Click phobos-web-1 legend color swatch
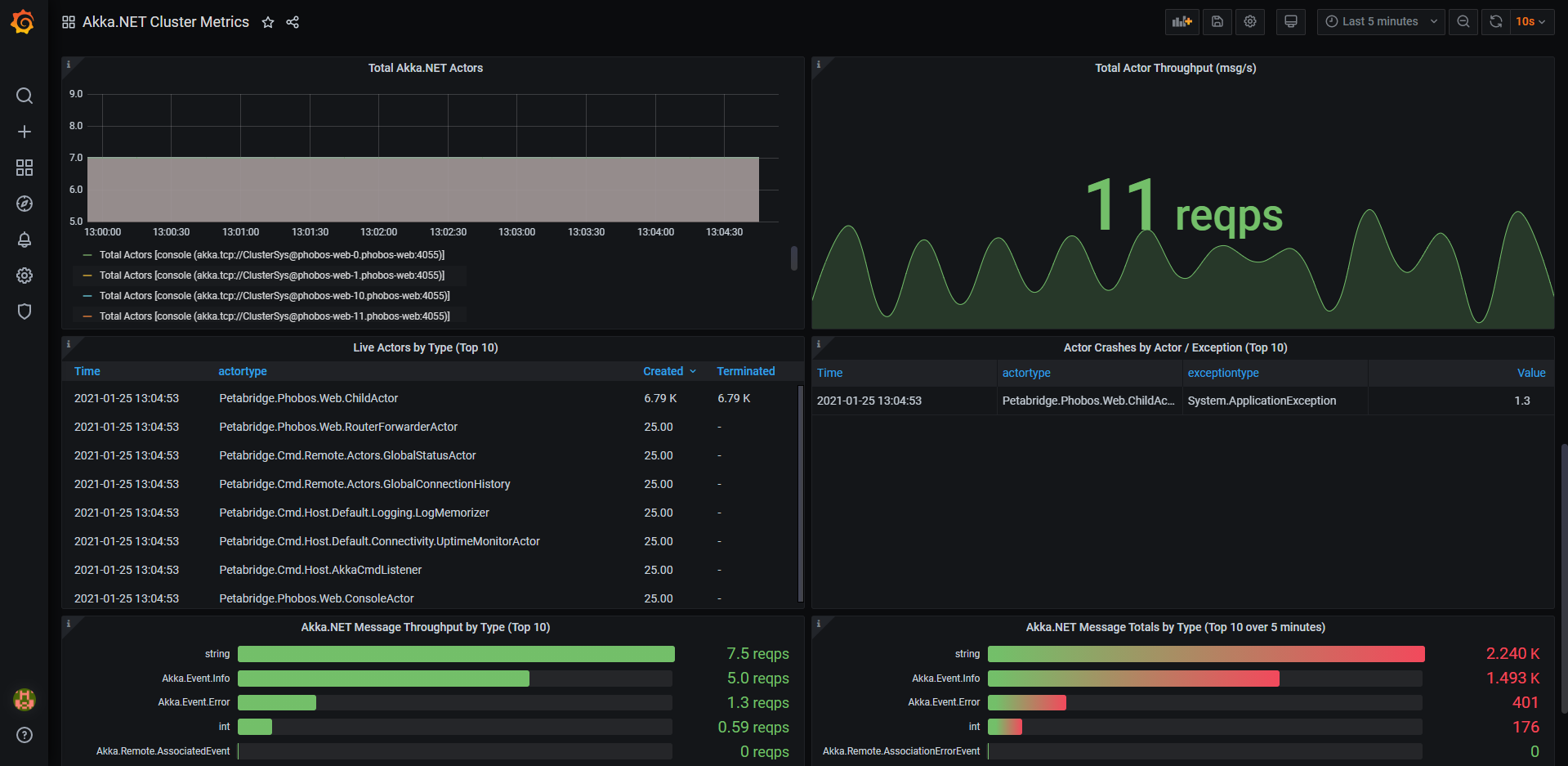 tap(87, 275)
